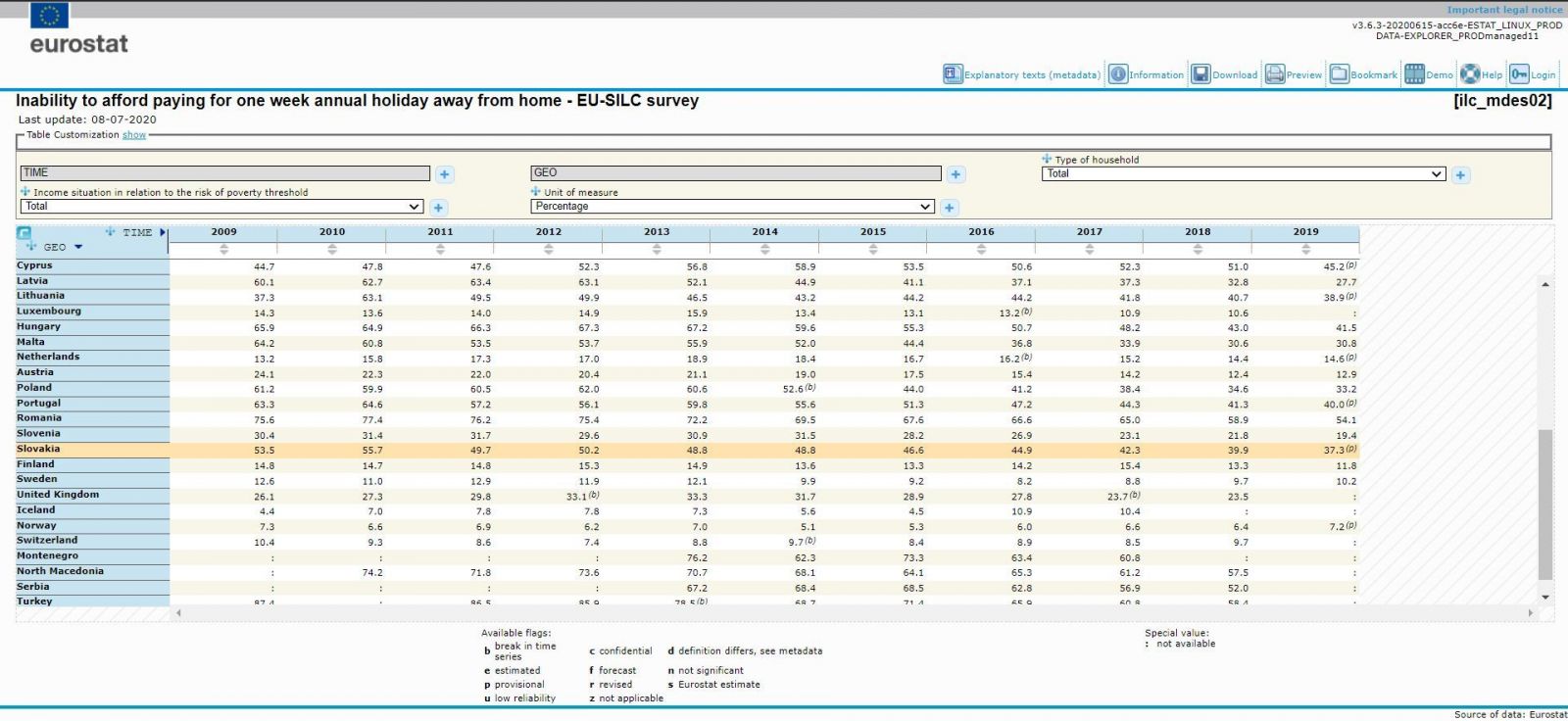Click 2018 column header
This screenshot has height=721, width=1568.
point(1198,232)
